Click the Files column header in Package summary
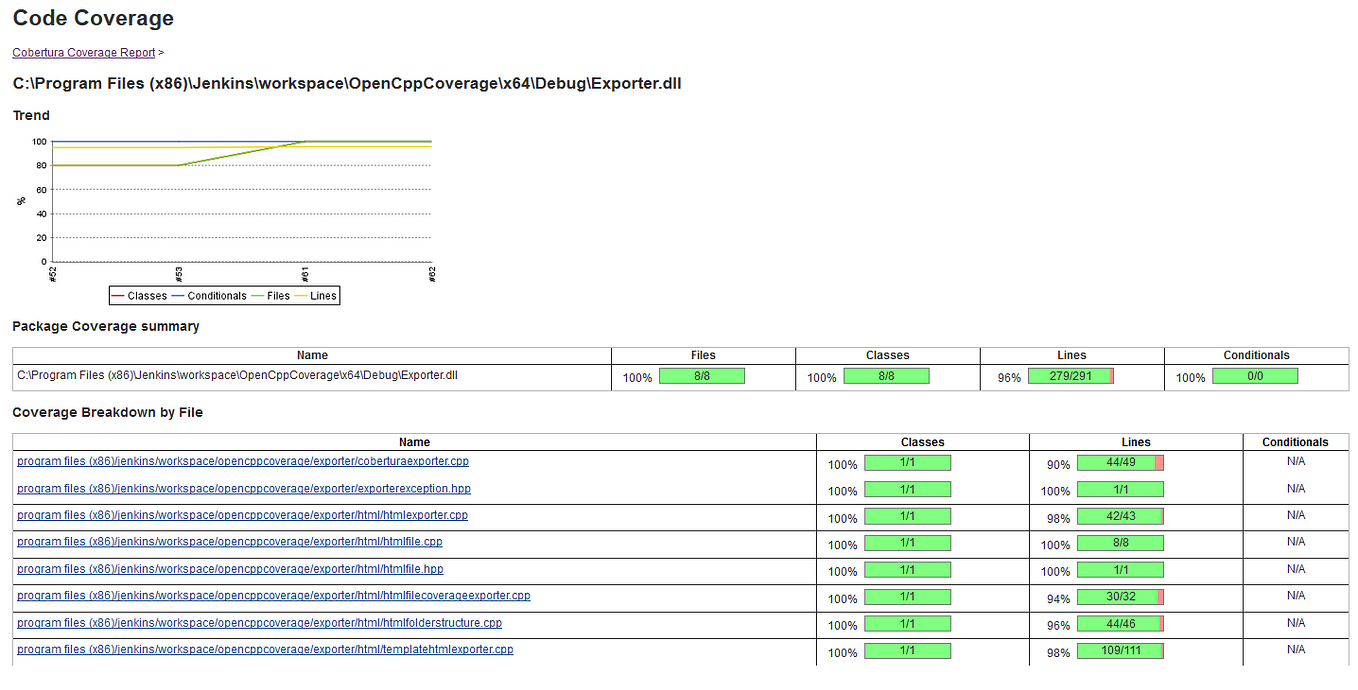 702,355
